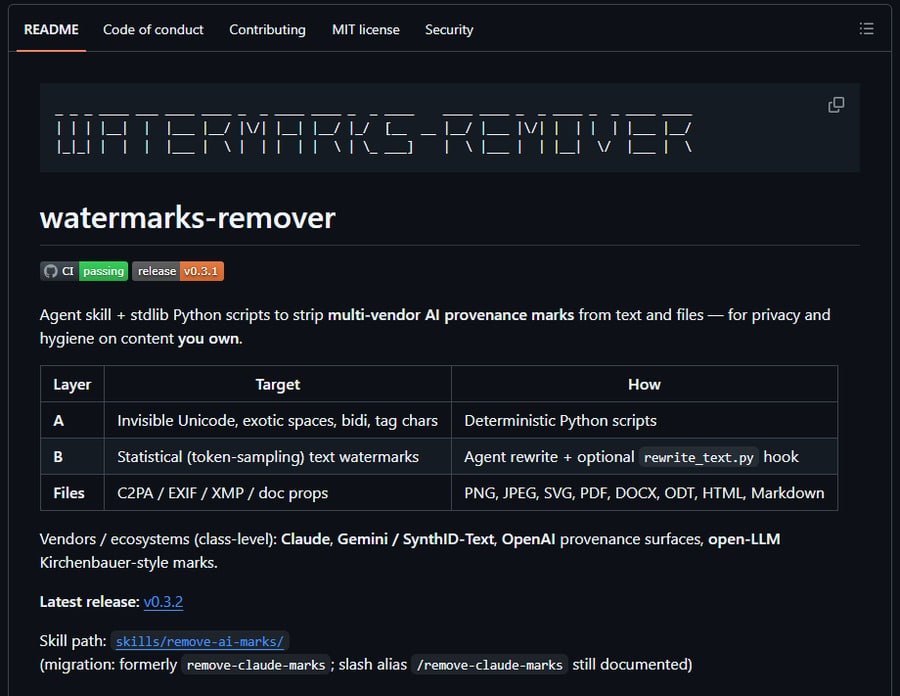This screenshot has height=696, width=900.
Task: Click the first remove-claude-marks code snippet
Action: tap(256, 665)
